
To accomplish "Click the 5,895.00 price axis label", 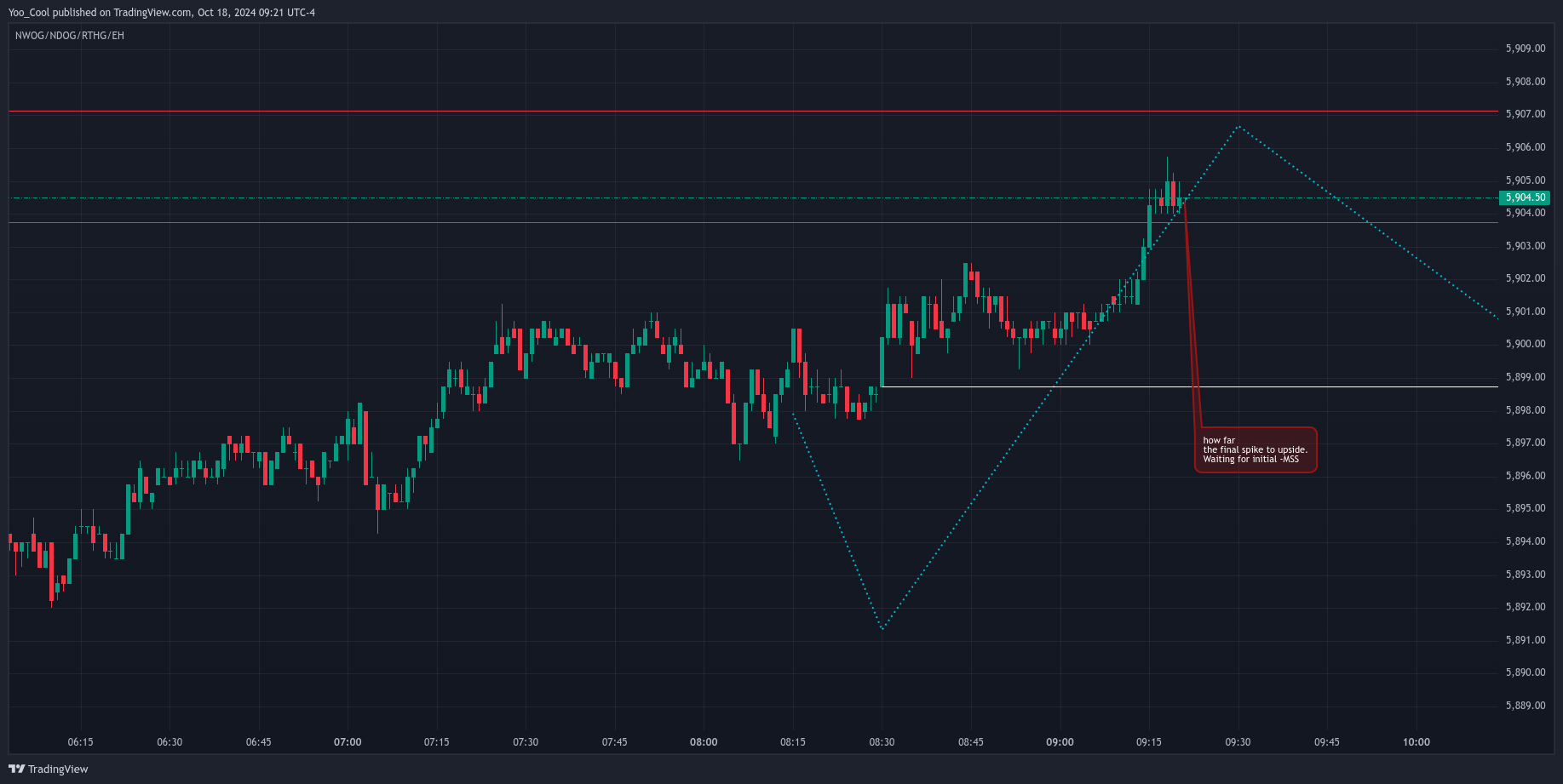I will tap(1526, 508).
